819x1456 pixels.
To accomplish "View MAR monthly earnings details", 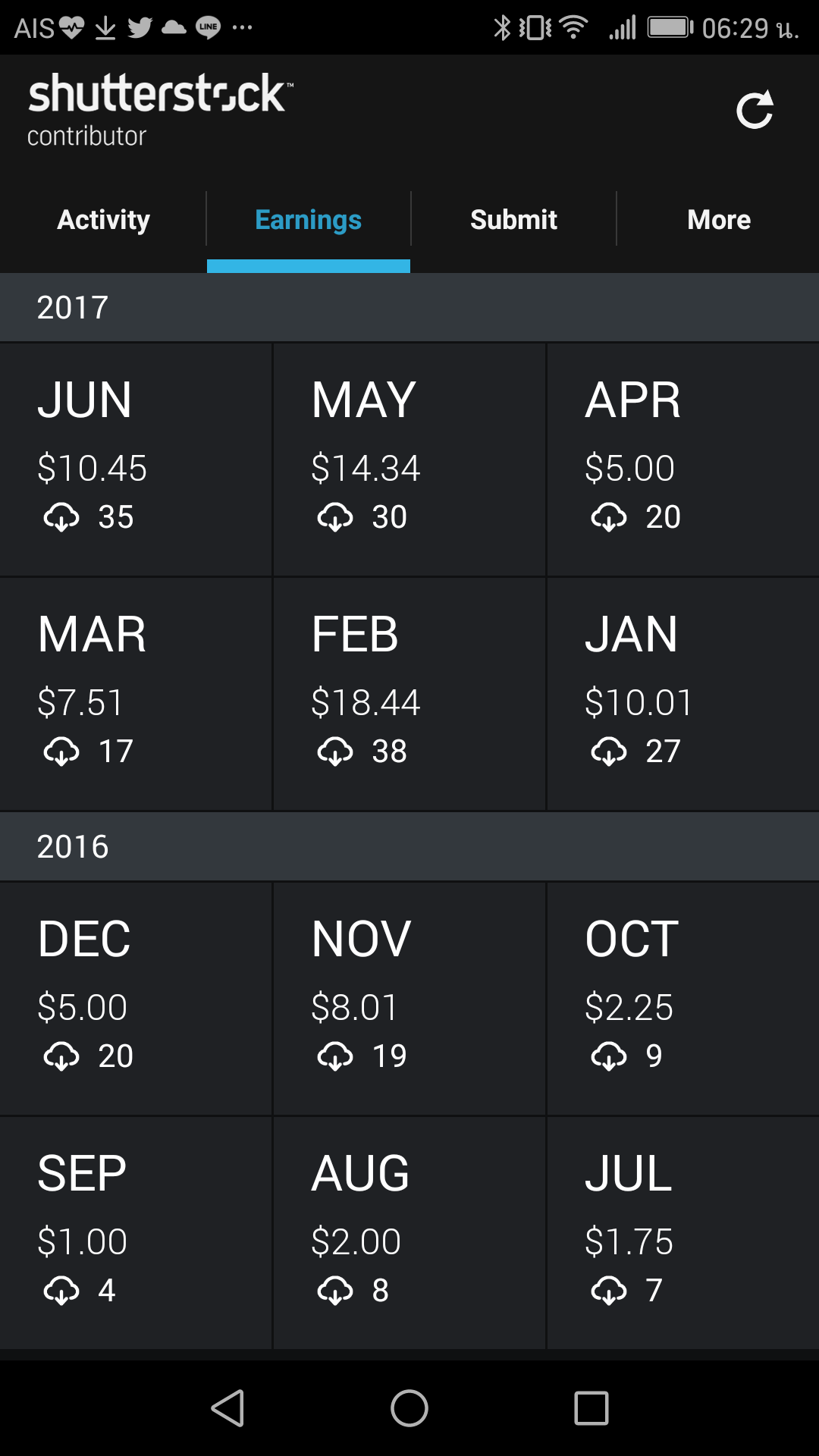I will click(136, 693).
